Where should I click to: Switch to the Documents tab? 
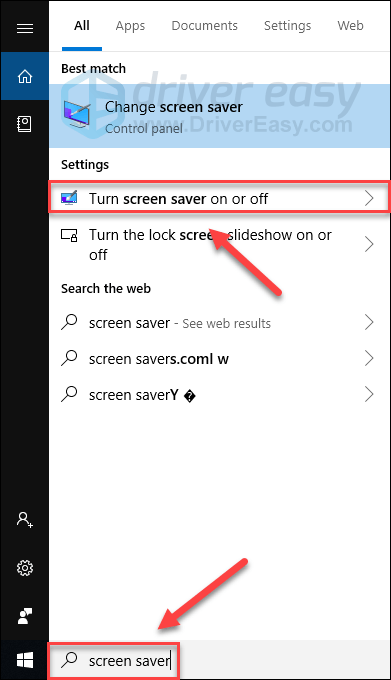(205, 26)
